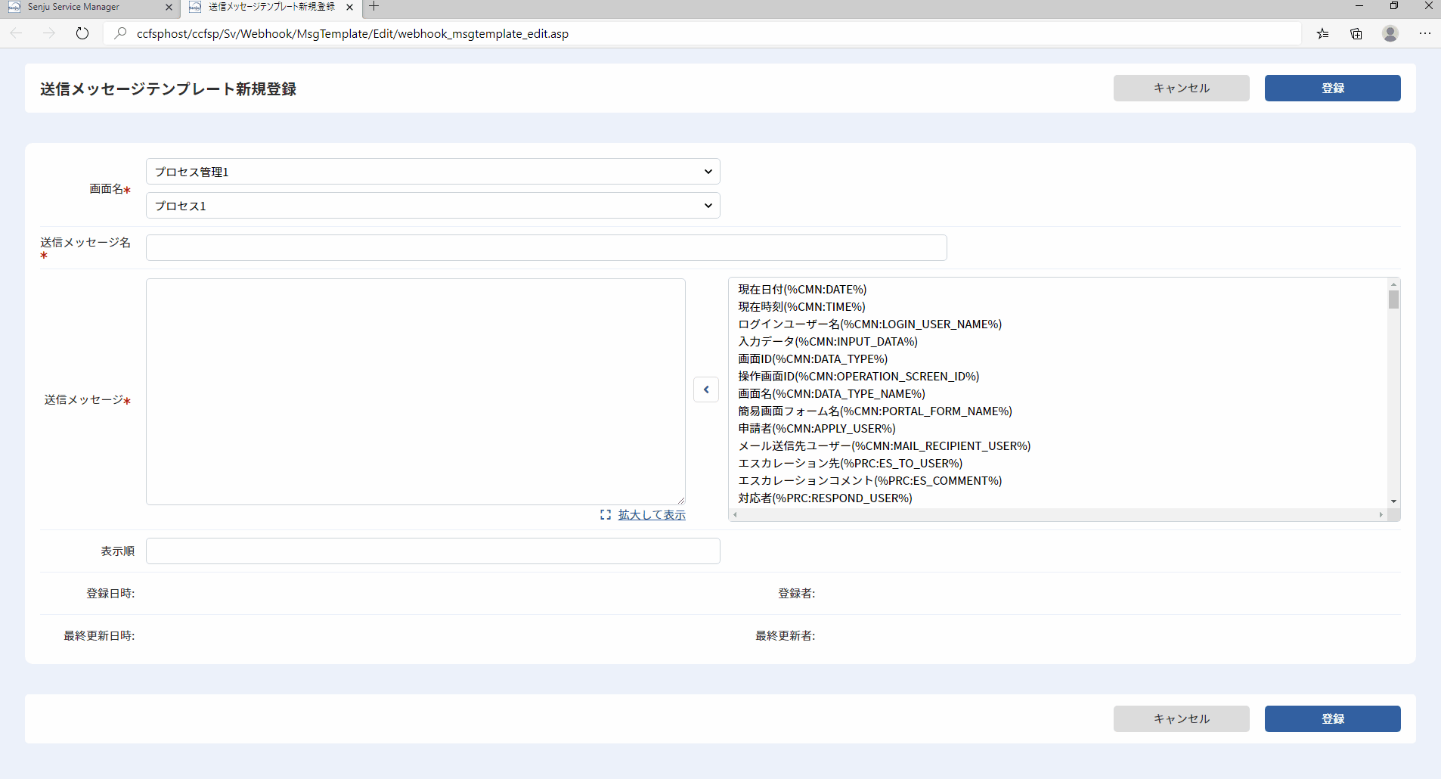Image resolution: width=1441 pixels, height=779 pixels.
Task: Expand the プロセス1 dropdown
Action: 433,206
